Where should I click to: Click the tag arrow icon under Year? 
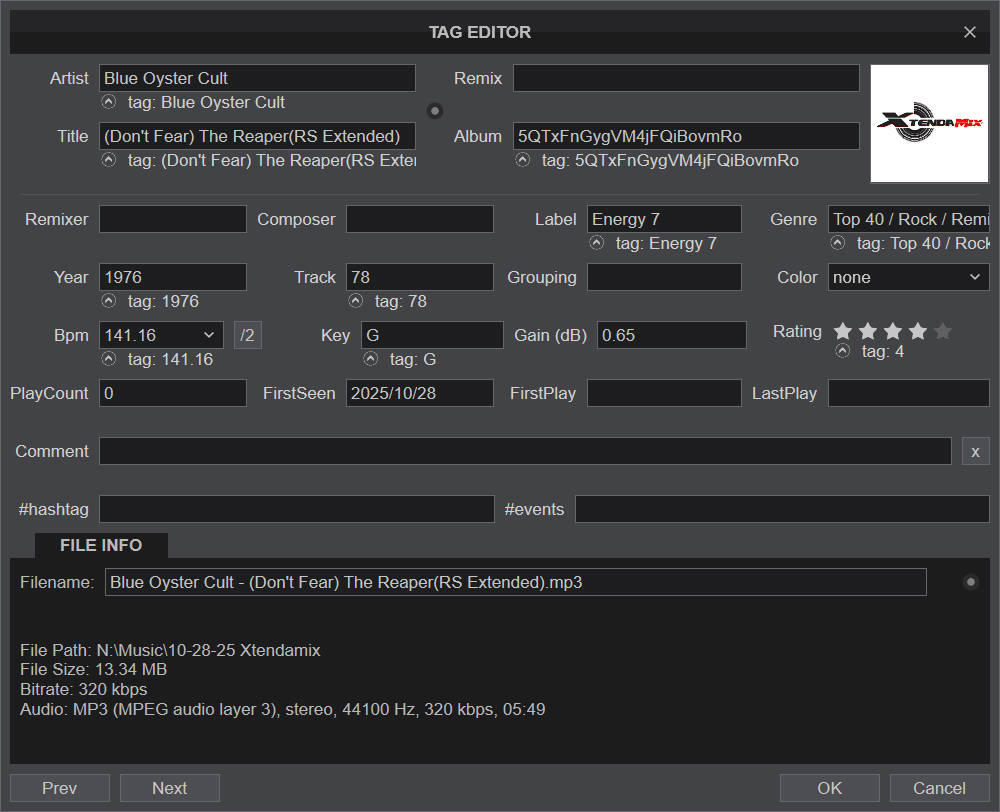[x=109, y=301]
